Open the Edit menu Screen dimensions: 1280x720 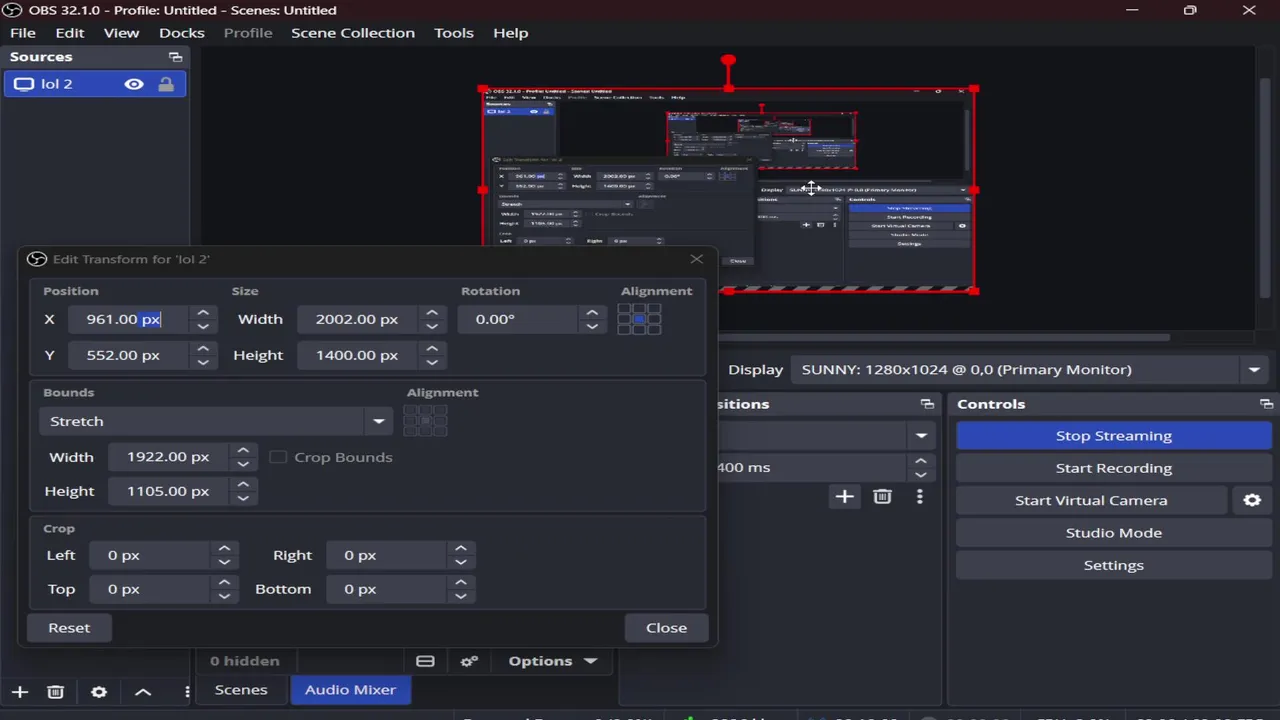pos(70,33)
